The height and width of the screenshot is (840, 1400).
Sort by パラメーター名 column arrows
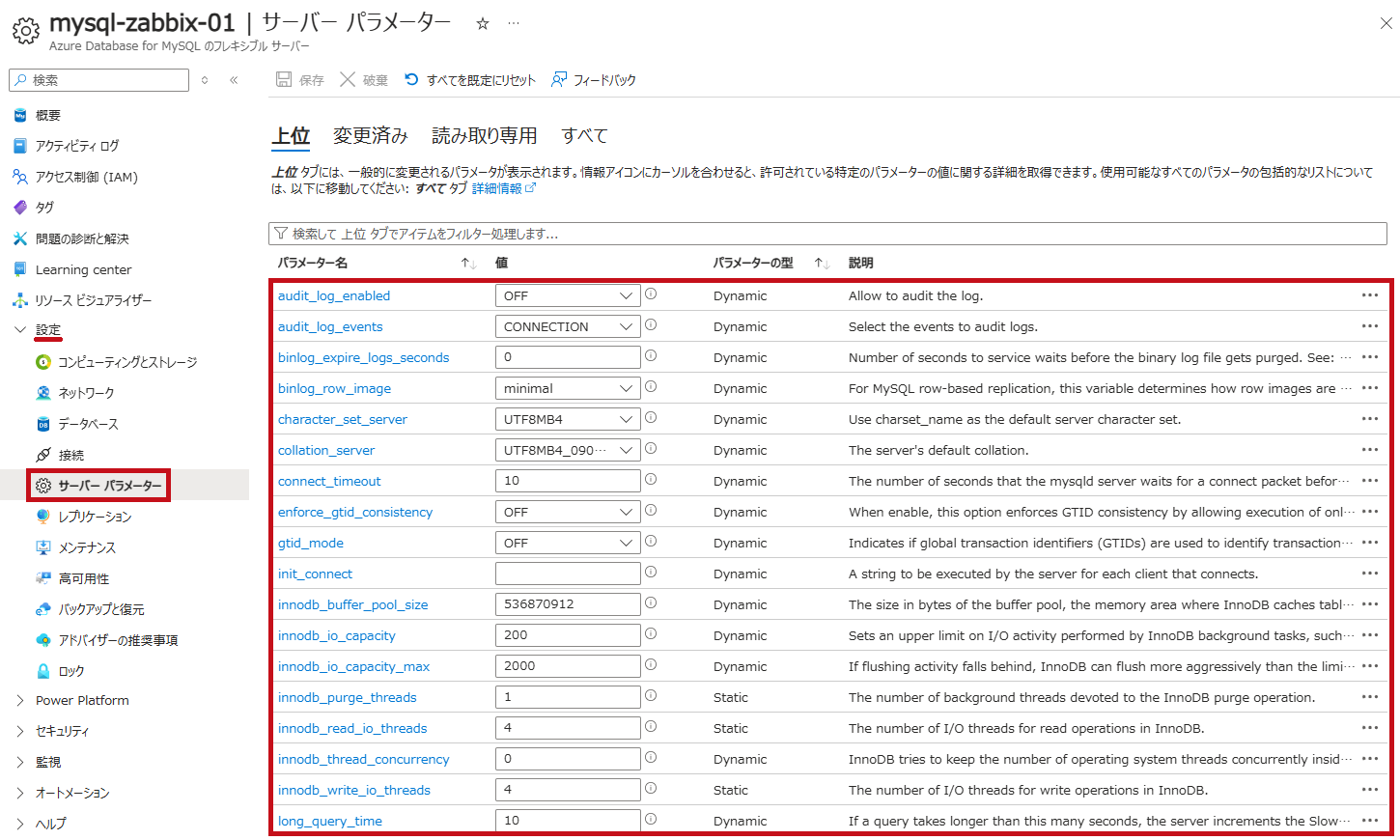click(468, 263)
